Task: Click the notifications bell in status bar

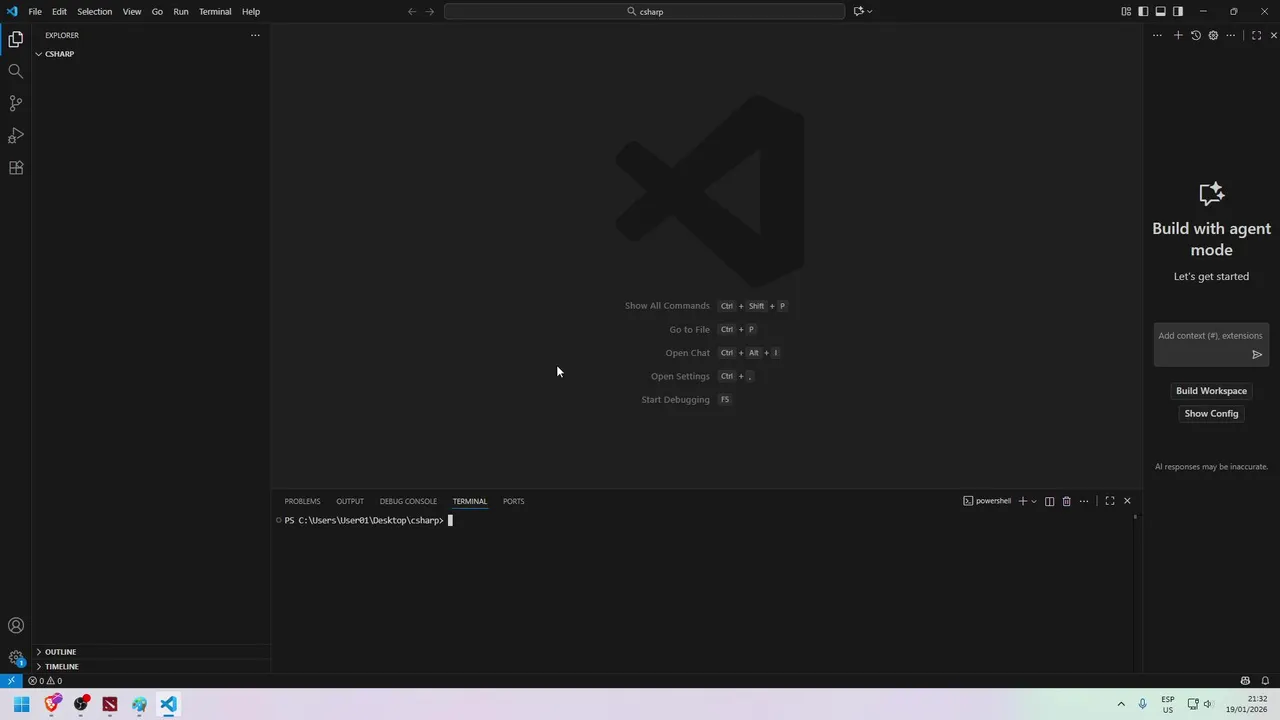Action: (1265, 681)
